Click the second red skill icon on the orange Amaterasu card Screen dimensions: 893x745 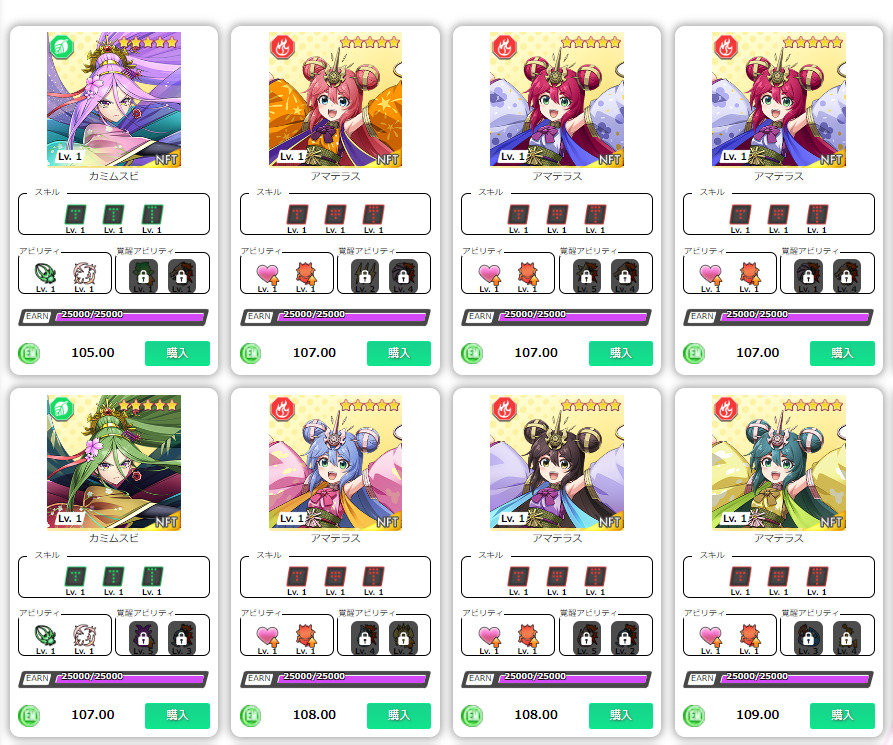pyautogui.click(x=335, y=215)
